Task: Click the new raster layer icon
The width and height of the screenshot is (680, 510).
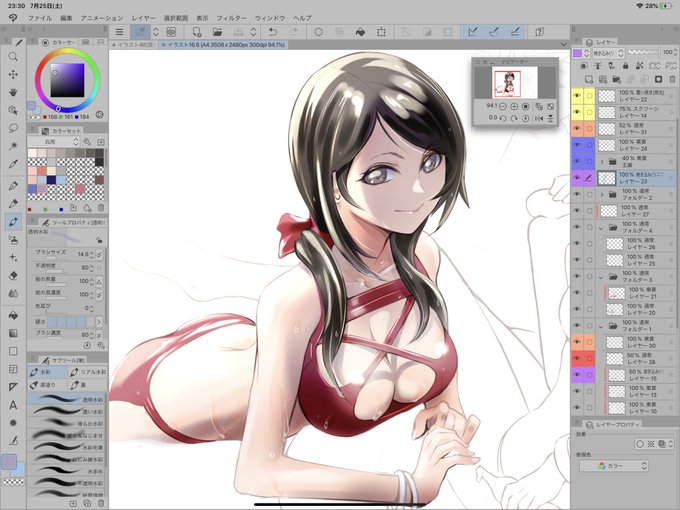Action: [588, 79]
